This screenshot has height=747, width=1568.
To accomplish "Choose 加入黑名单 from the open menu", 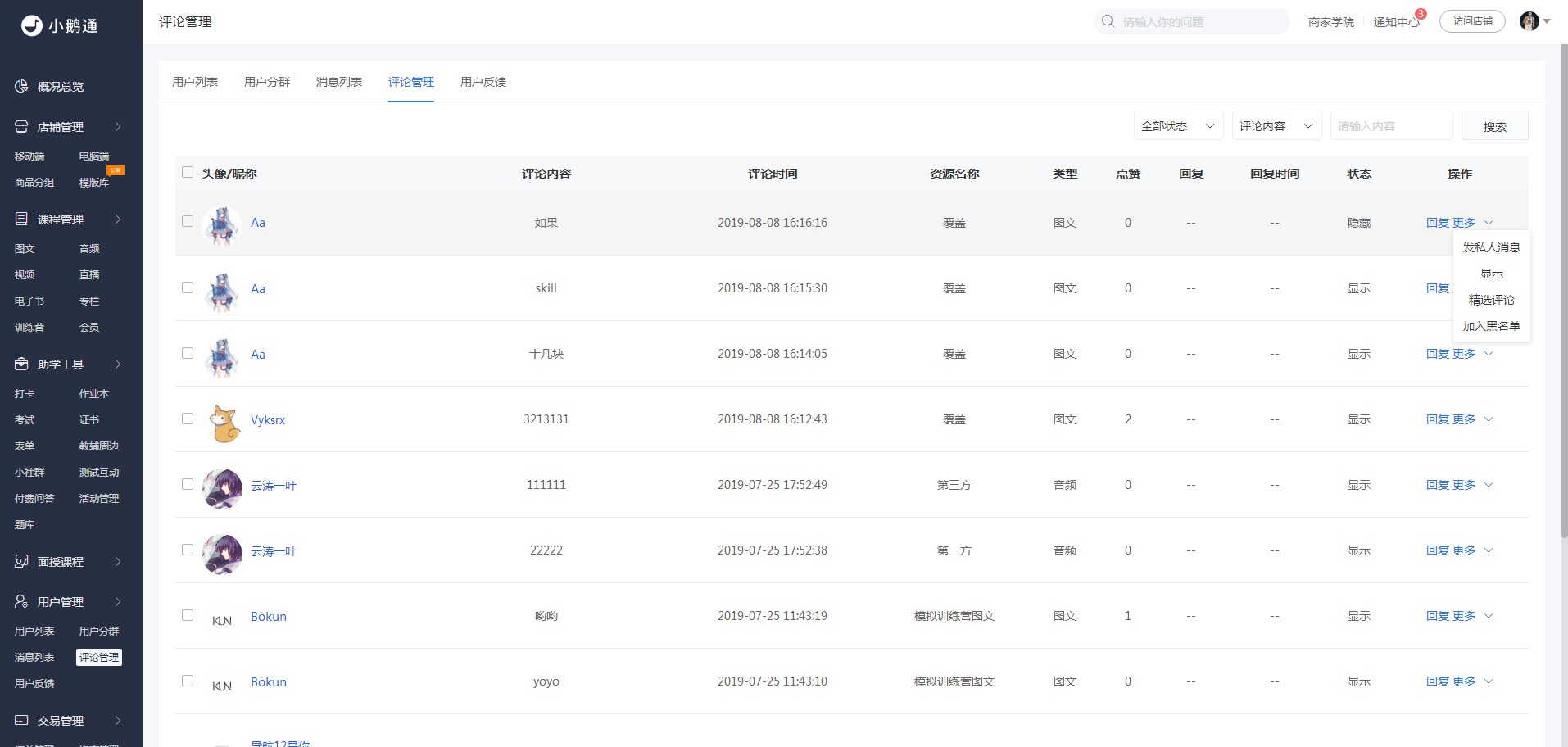I will [x=1491, y=326].
